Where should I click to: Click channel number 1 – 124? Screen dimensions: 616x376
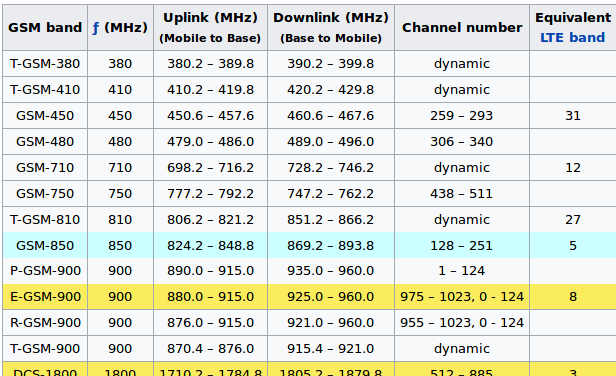(462, 271)
